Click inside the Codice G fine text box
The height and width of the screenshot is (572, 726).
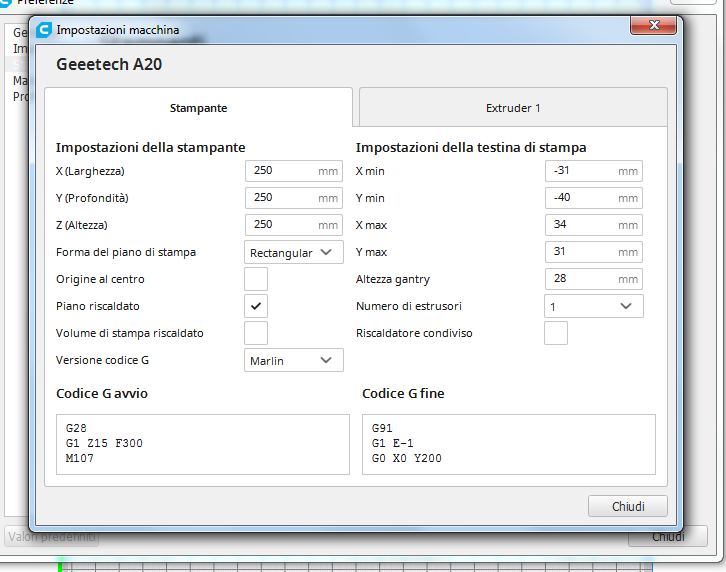509,444
